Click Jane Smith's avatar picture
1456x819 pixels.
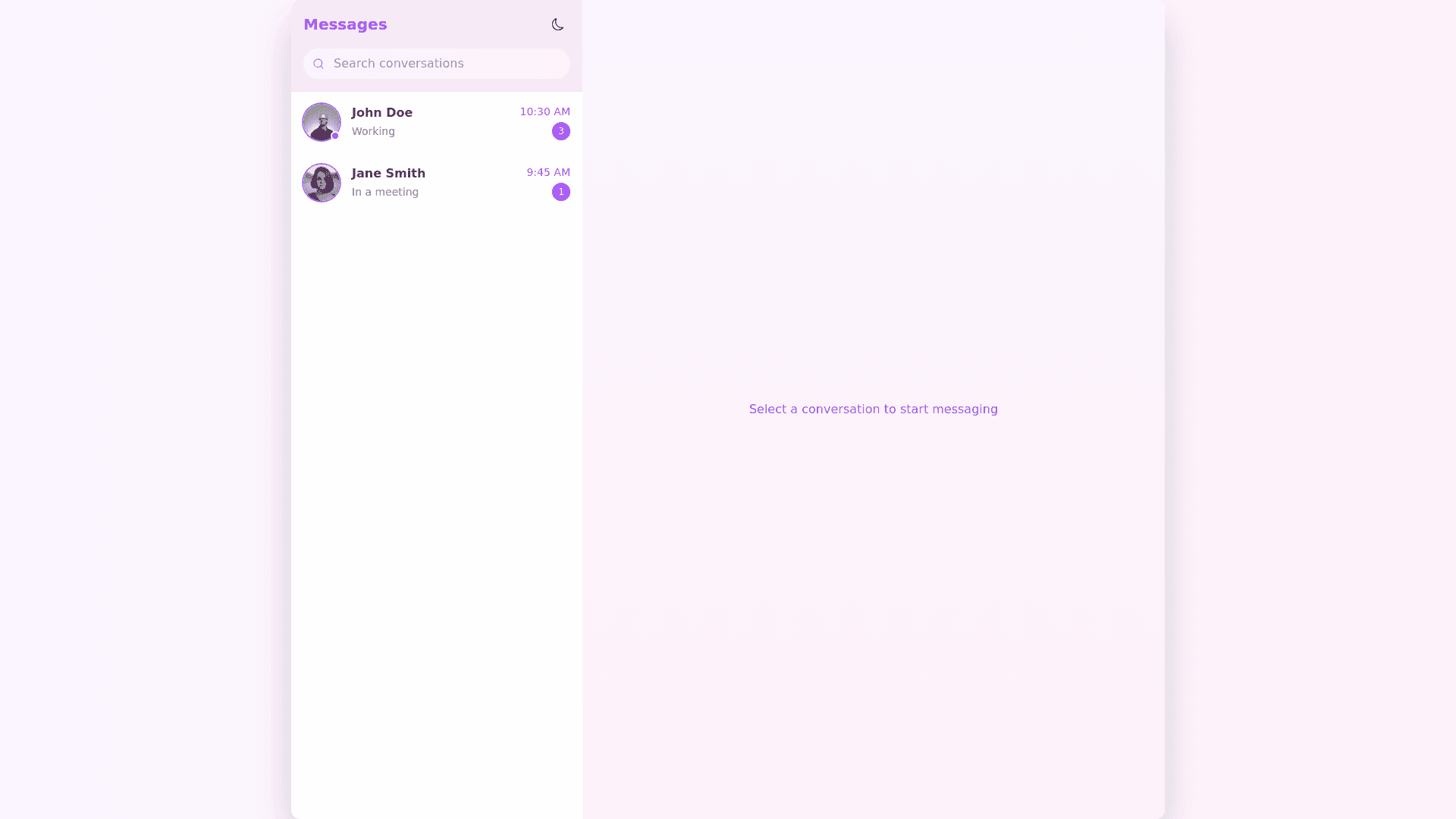(x=321, y=182)
